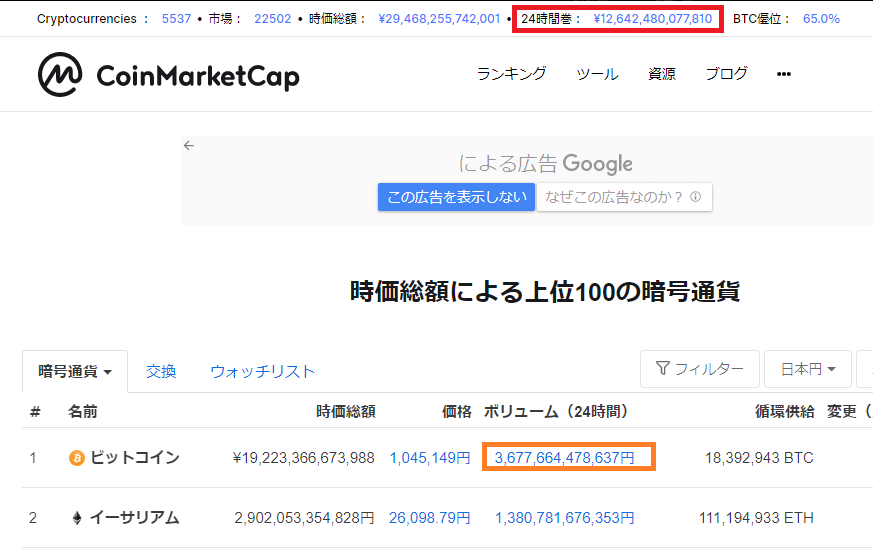Click supply 18,392,943 BTC
The height and width of the screenshot is (555, 873).
click(x=759, y=458)
